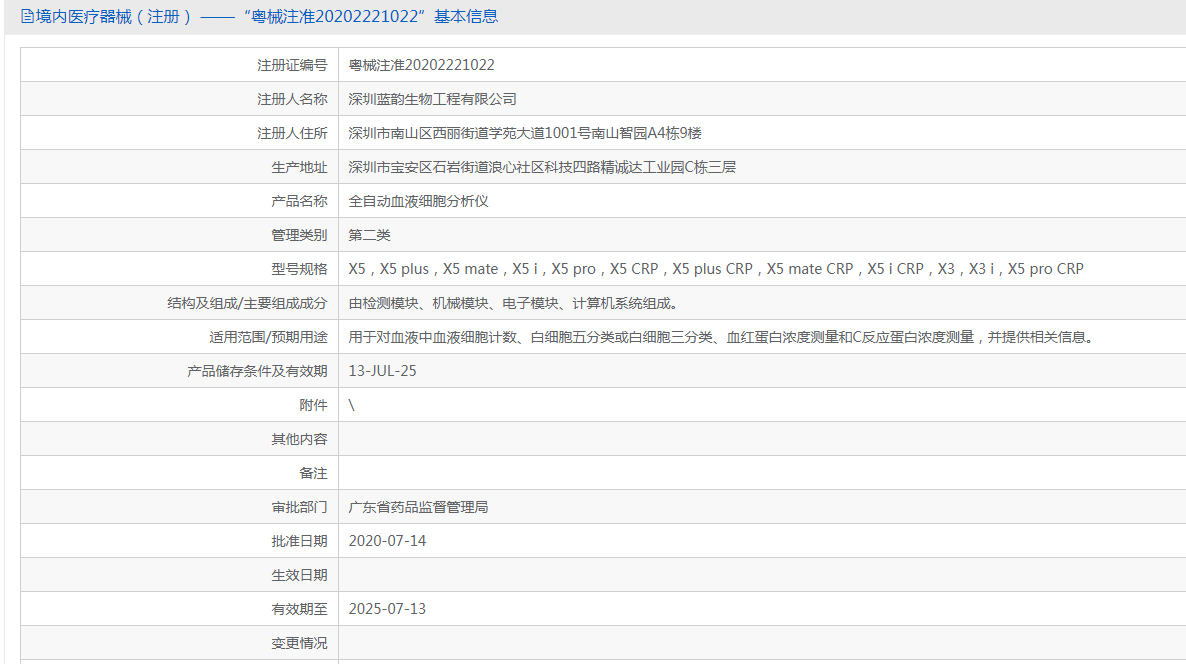Click the 备注 label
This screenshot has height=664, width=1186.
313,473
